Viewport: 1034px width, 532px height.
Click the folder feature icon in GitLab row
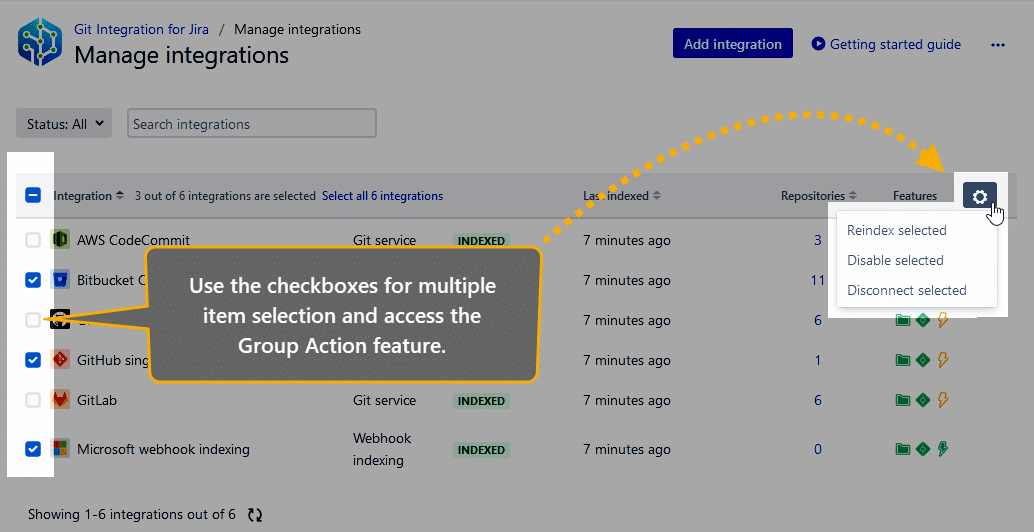[x=903, y=399]
